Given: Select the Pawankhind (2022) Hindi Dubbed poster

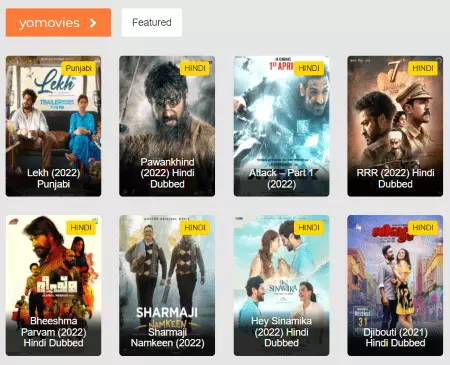Looking at the screenshot, I should [167, 126].
